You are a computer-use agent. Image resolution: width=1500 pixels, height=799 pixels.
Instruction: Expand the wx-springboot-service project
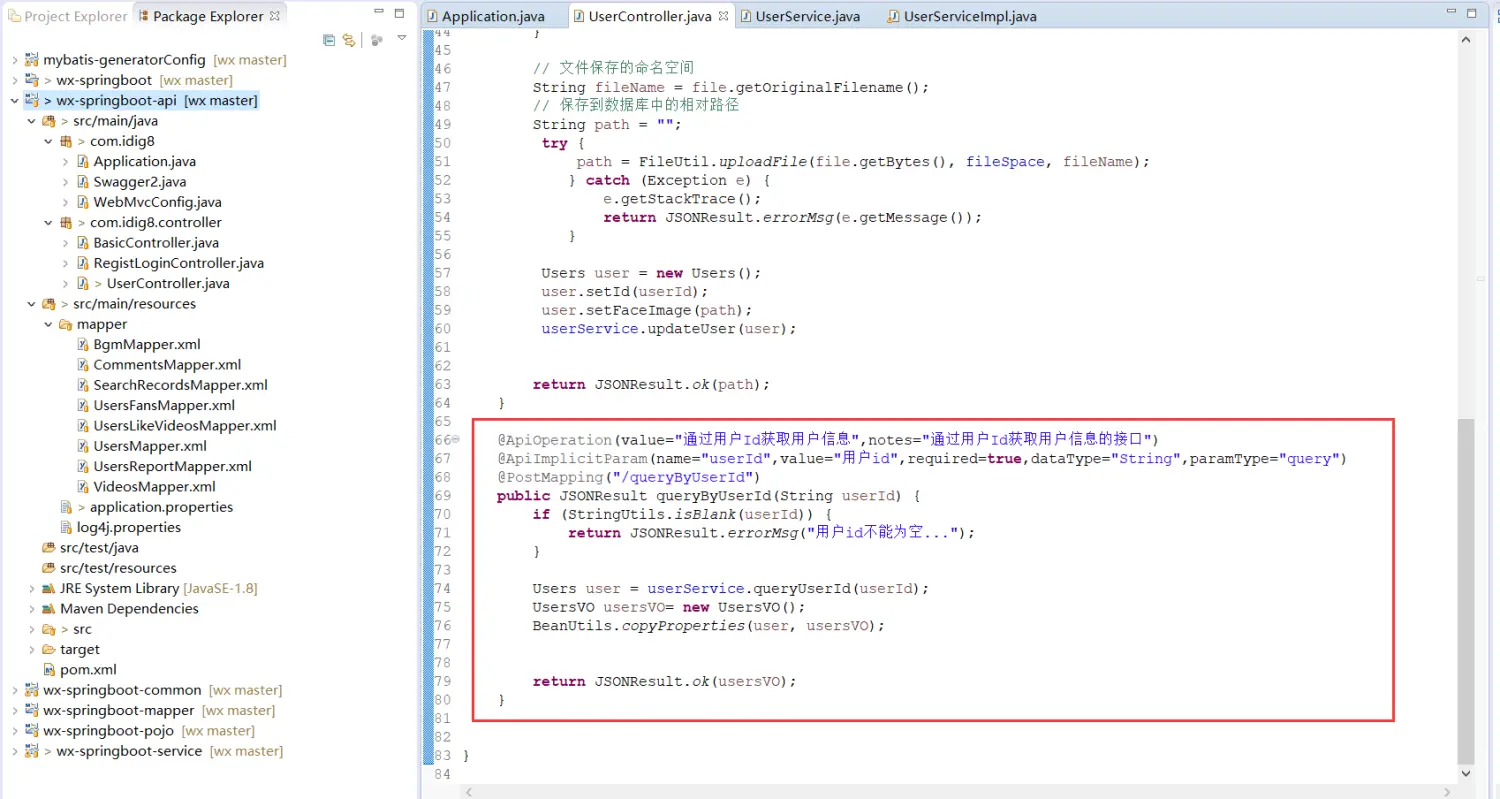pos(14,751)
